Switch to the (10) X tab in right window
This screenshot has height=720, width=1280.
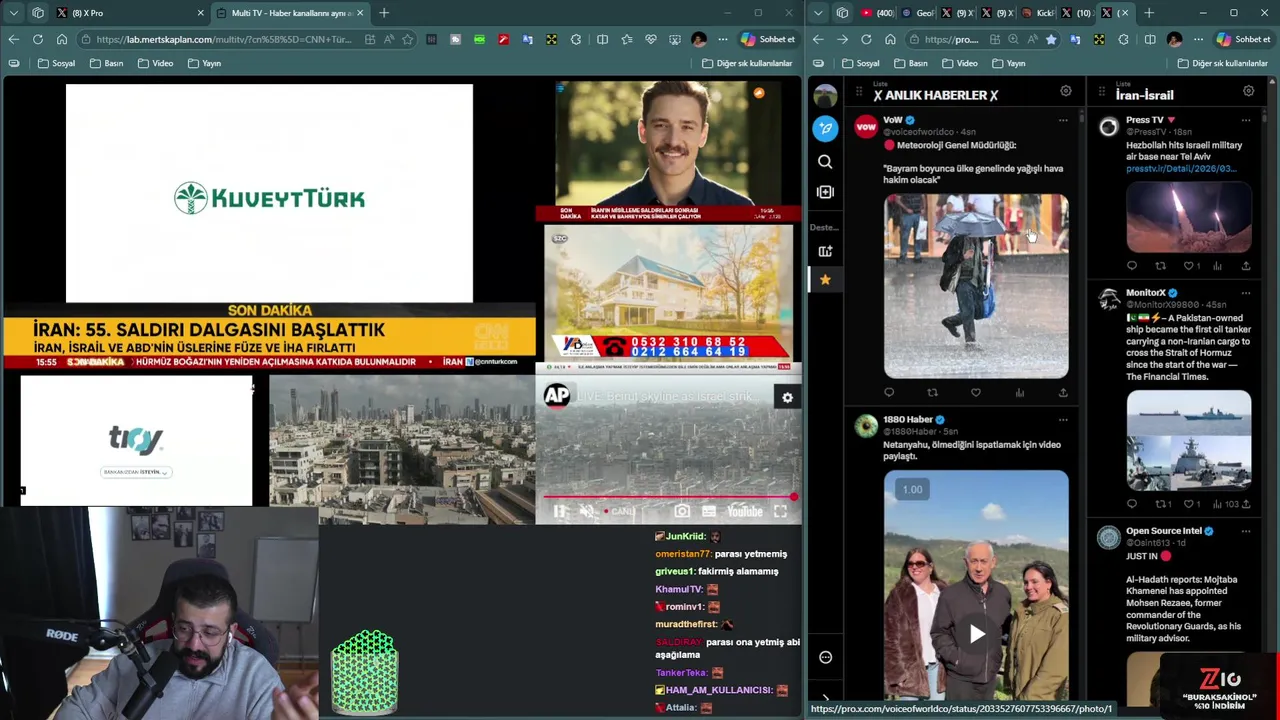(1078, 13)
